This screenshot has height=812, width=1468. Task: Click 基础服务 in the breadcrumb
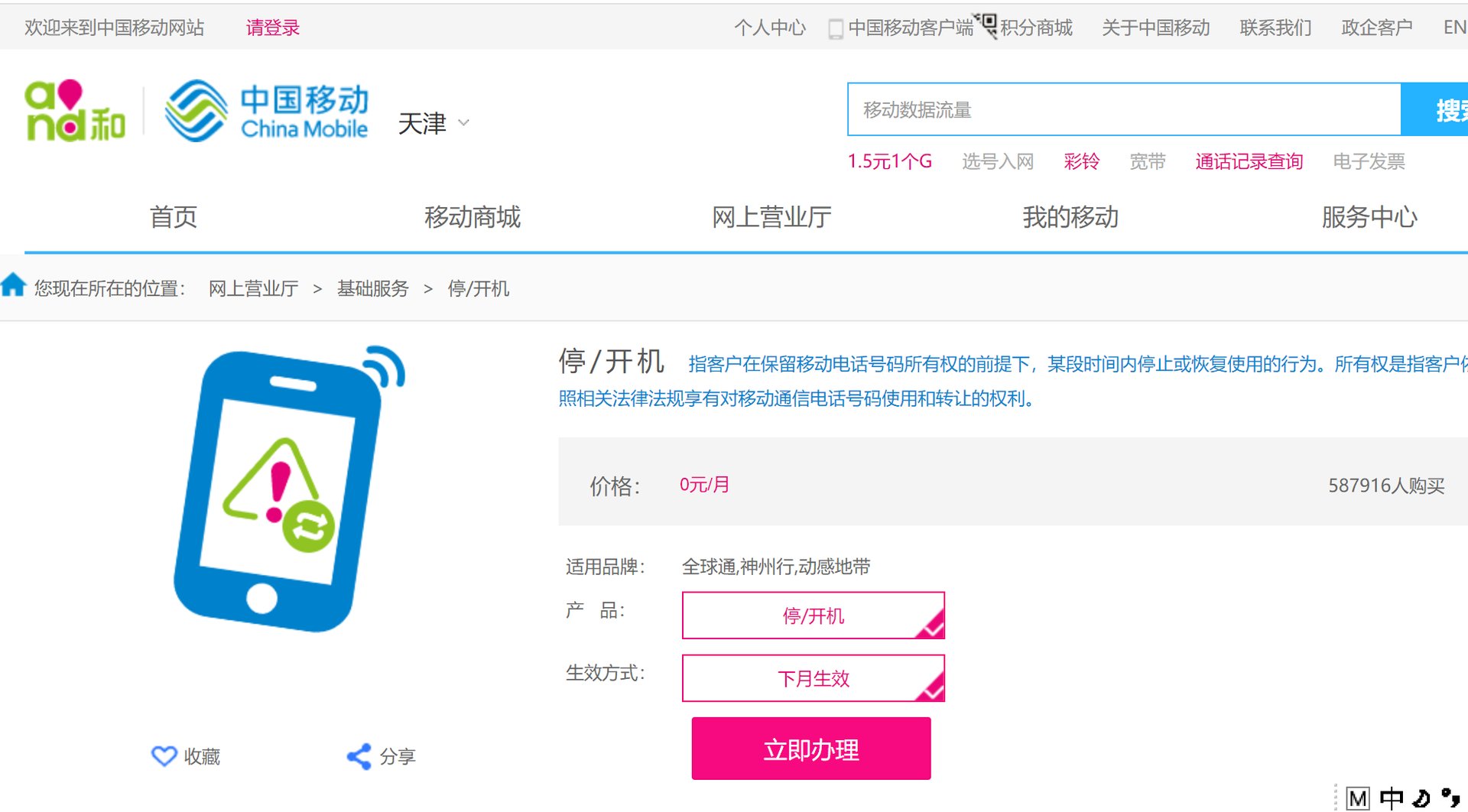(x=373, y=288)
